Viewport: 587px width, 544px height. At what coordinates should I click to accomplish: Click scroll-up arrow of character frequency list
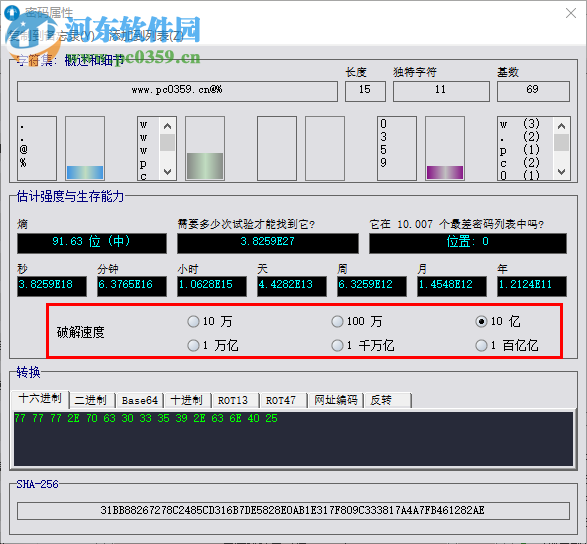pos(561,126)
